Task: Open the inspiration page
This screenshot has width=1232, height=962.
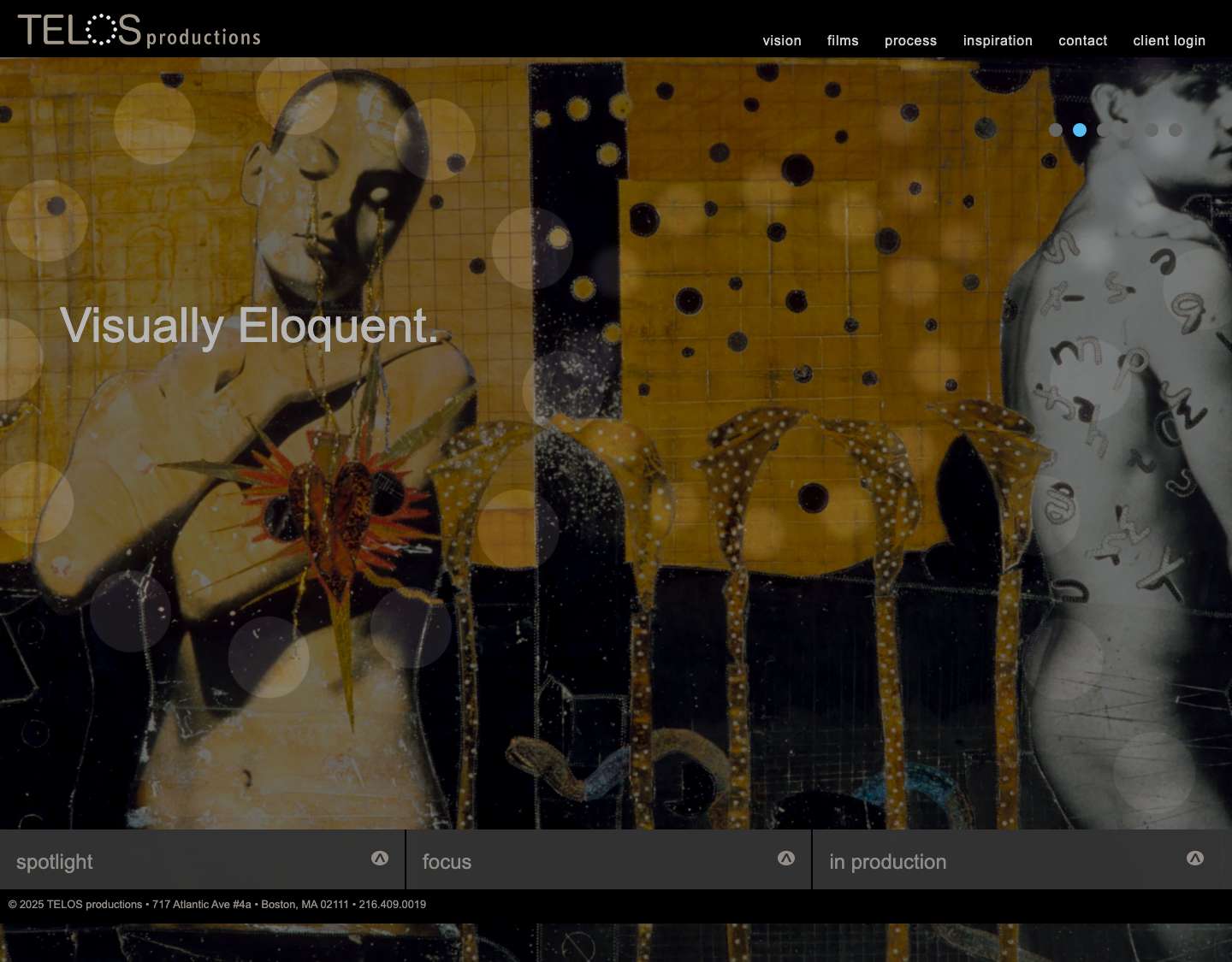Action: (998, 40)
